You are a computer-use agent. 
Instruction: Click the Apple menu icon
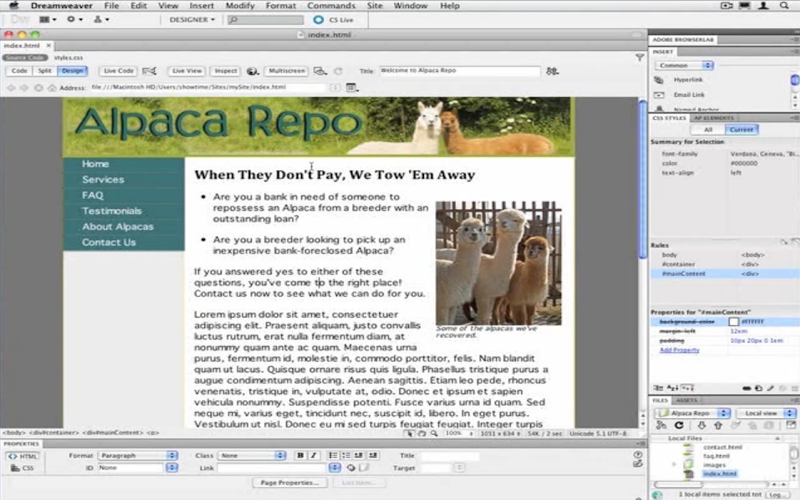[x=12, y=5]
